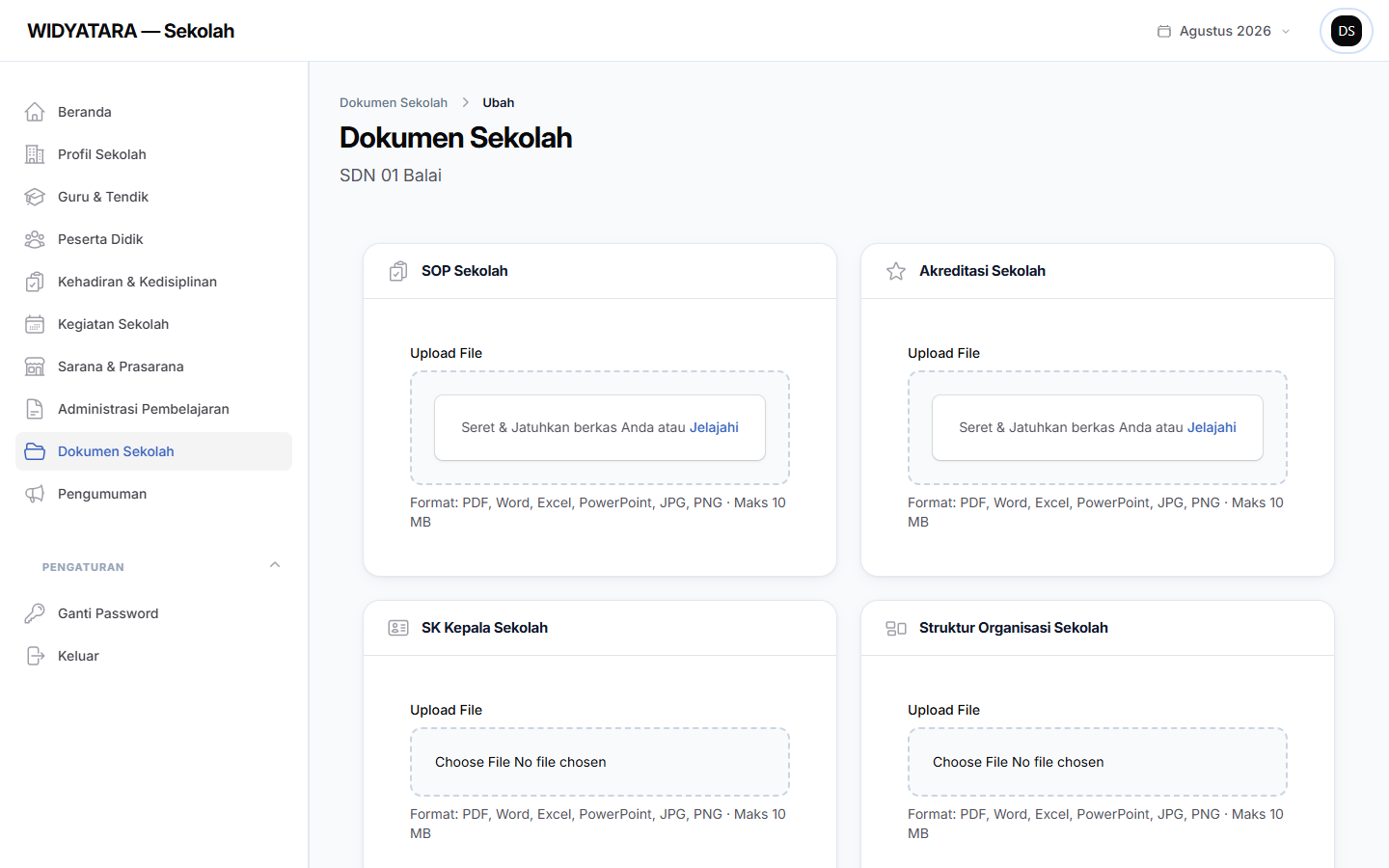The height and width of the screenshot is (868, 1389).
Task: Choose a file for Struktur Organisasi Sekolah
Action: 1098,762
